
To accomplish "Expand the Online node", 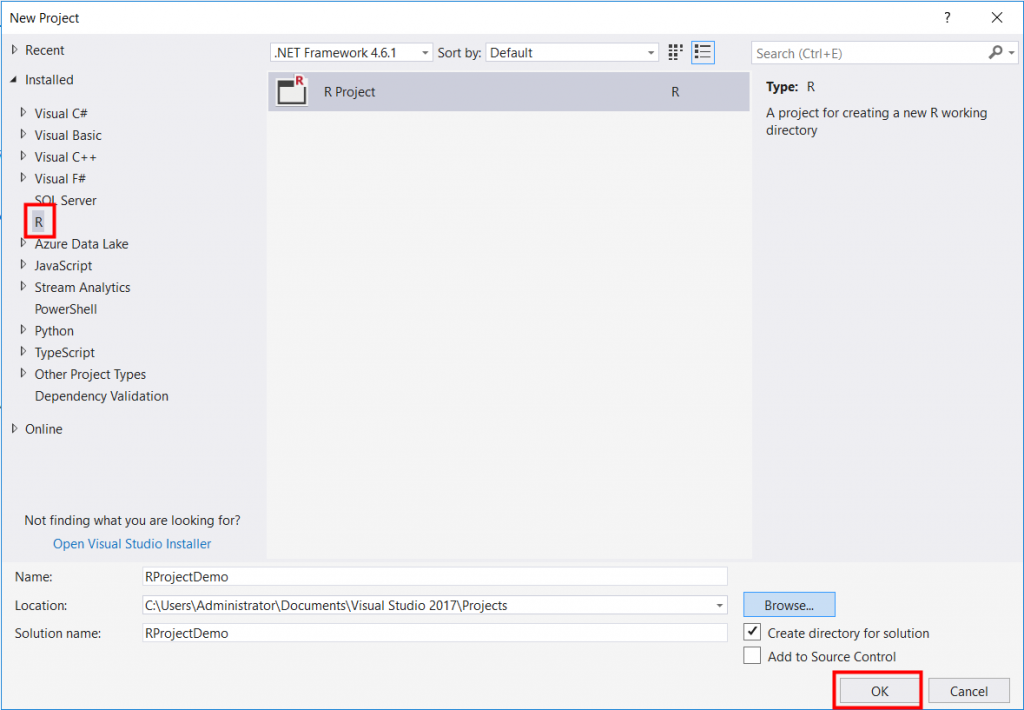I will [14, 428].
